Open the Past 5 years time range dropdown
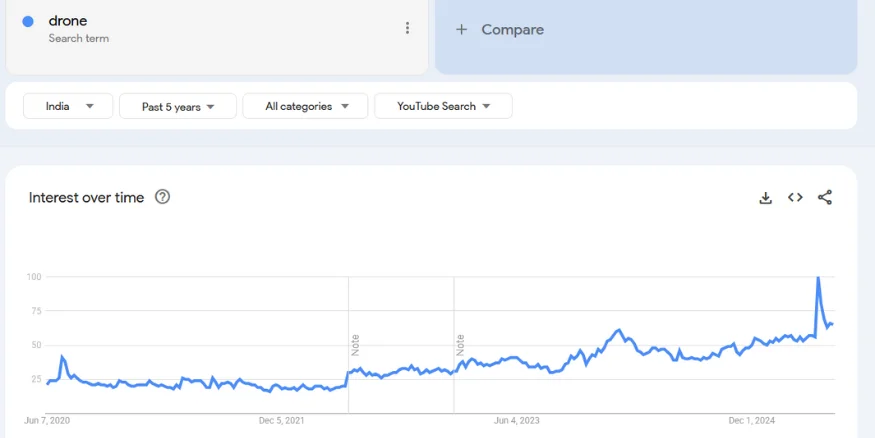 pos(178,106)
